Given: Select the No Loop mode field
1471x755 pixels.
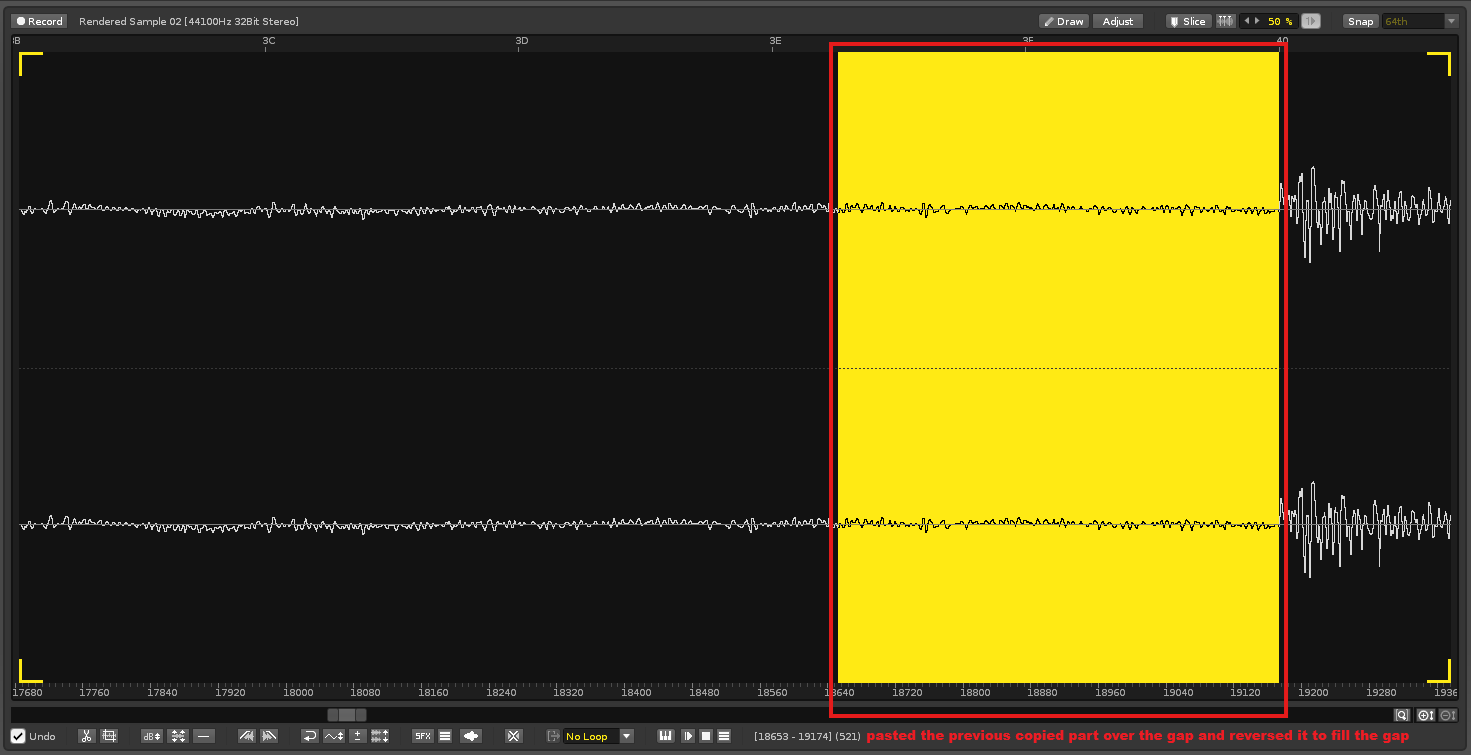Looking at the screenshot, I should [x=591, y=736].
